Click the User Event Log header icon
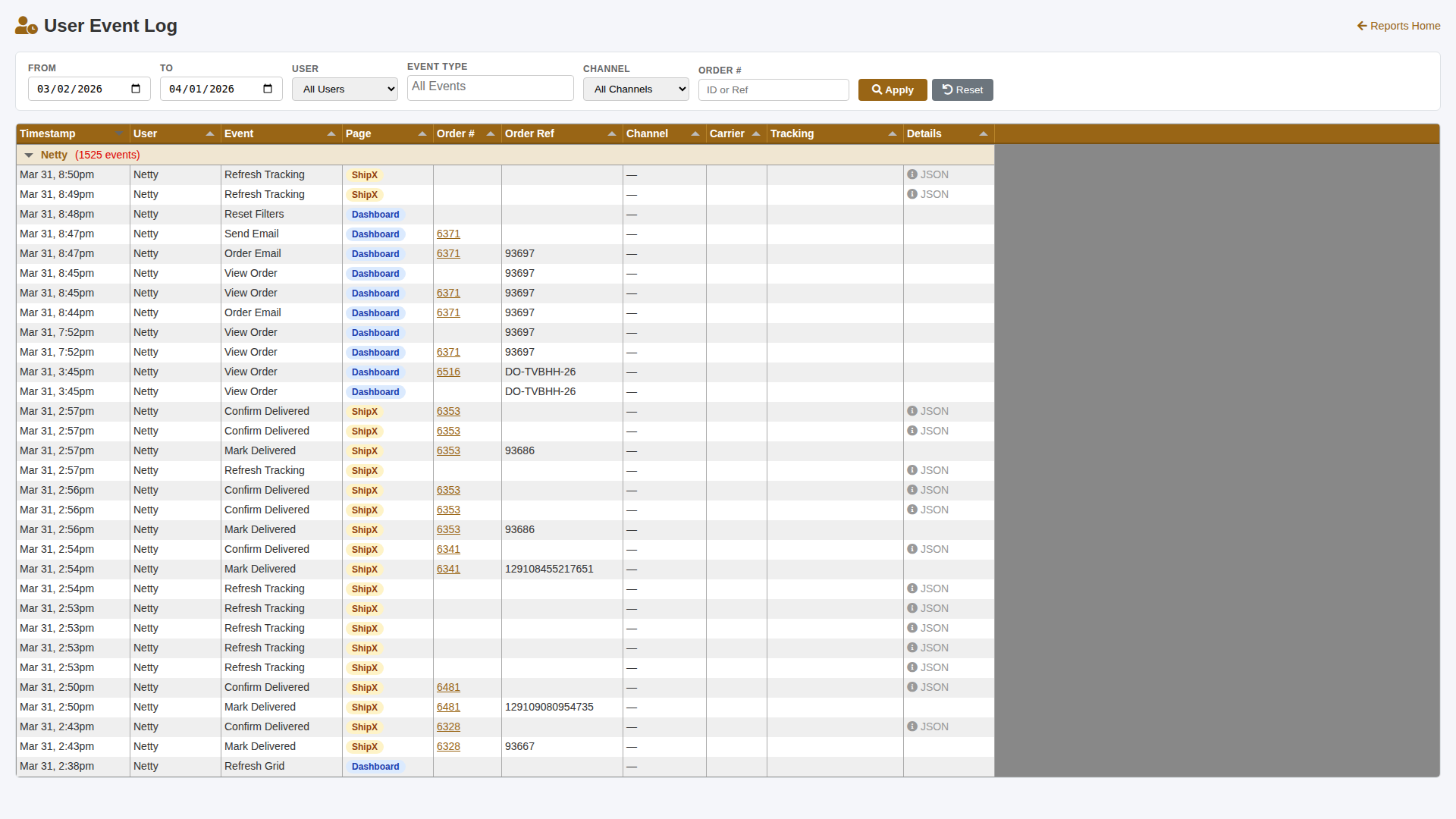Viewport: 1456px width, 819px height. 27,25
